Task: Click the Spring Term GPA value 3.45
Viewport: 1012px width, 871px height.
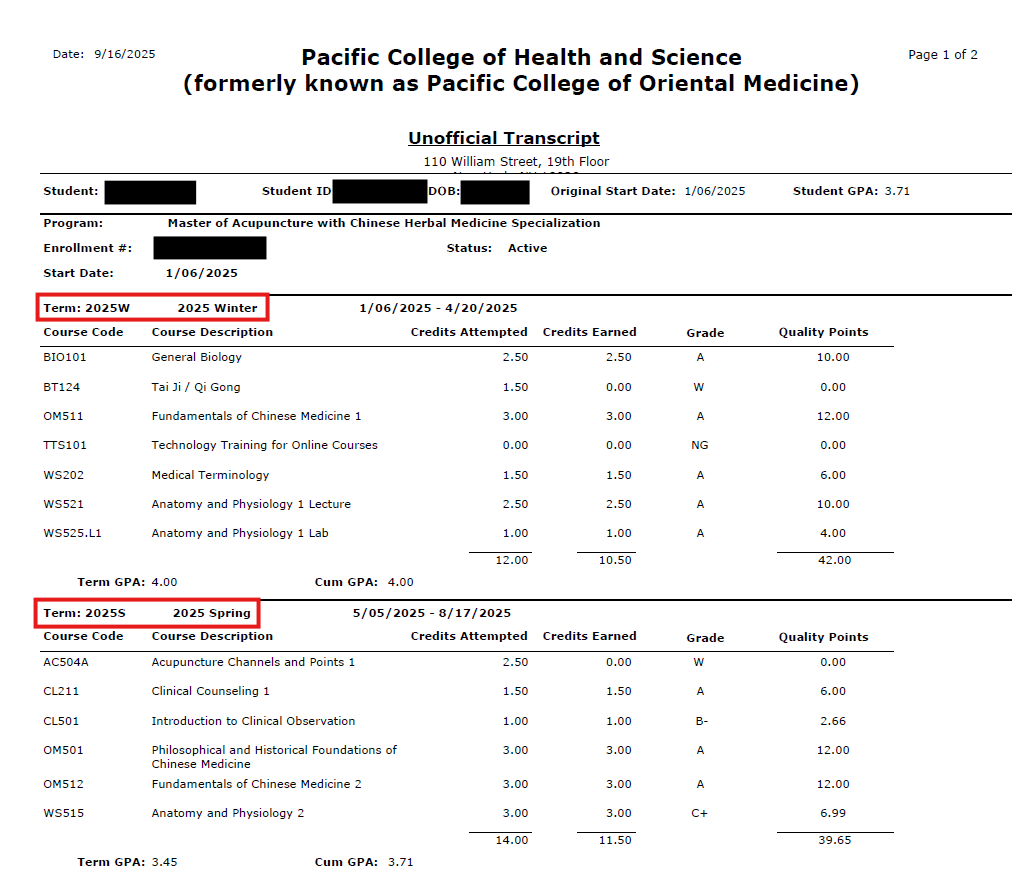Action: pyautogui.click(x=163, y=861)
